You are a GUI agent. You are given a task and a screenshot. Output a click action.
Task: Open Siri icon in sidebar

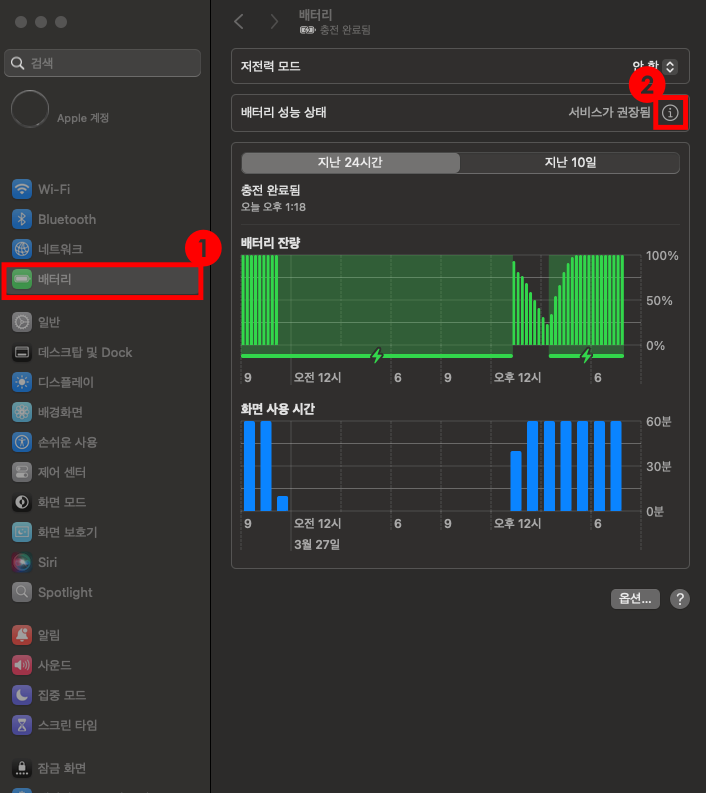22,562
